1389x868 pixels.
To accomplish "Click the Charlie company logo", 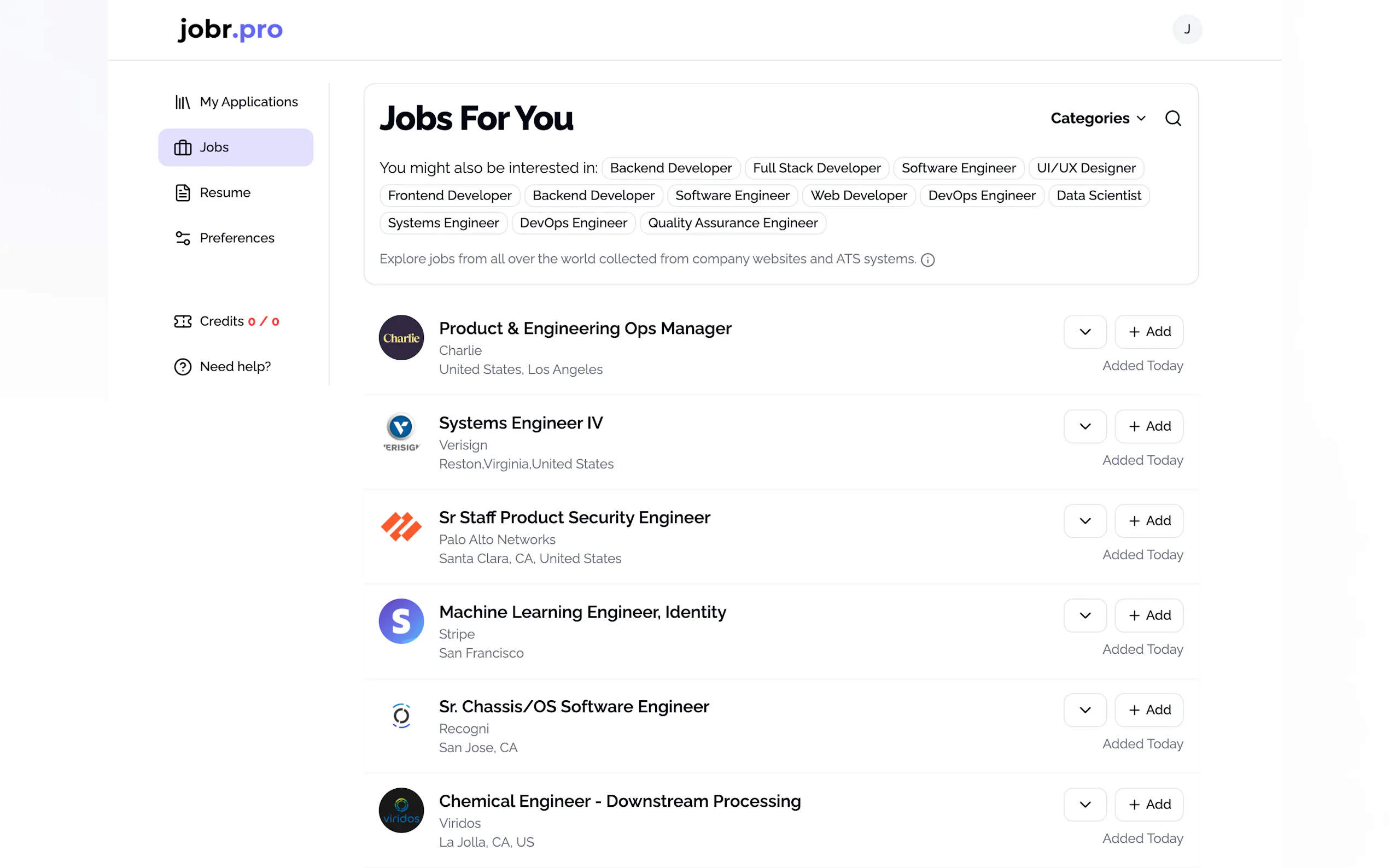I will [401, 338].
